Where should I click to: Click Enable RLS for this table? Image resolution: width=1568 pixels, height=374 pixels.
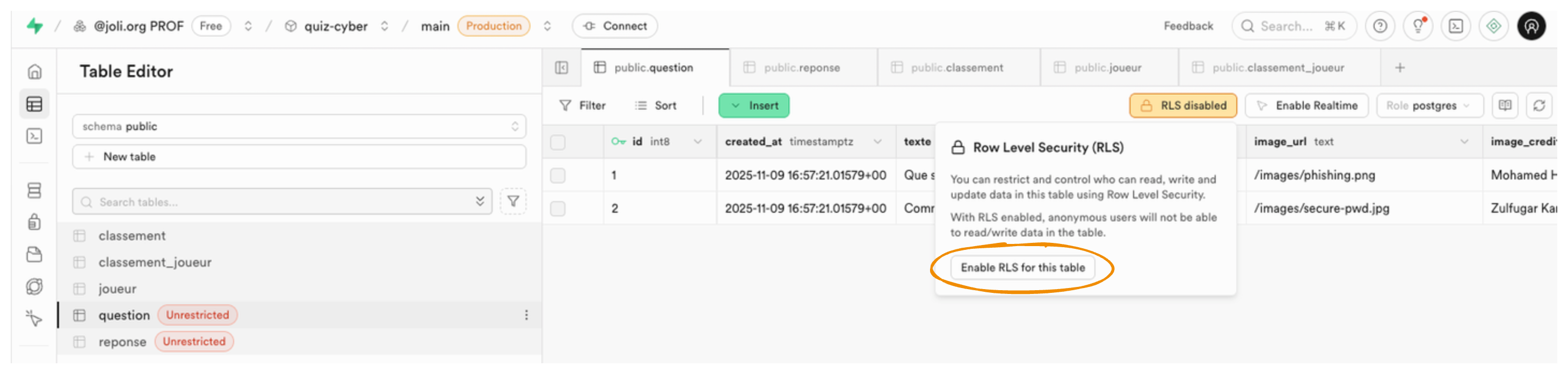[1022, 268]
